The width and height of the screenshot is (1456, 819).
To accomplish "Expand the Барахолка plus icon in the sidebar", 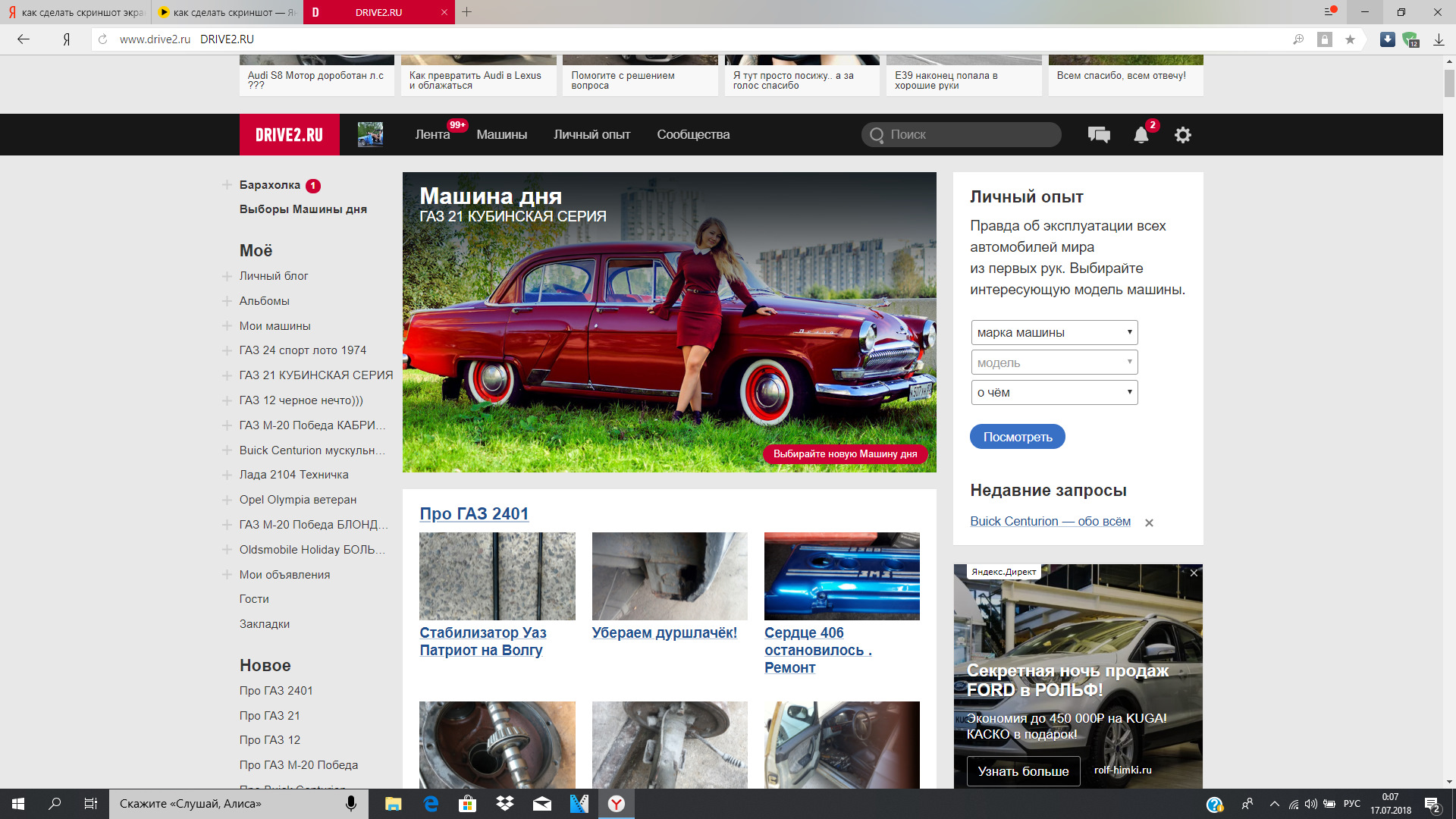I will [x=227, y=185].
